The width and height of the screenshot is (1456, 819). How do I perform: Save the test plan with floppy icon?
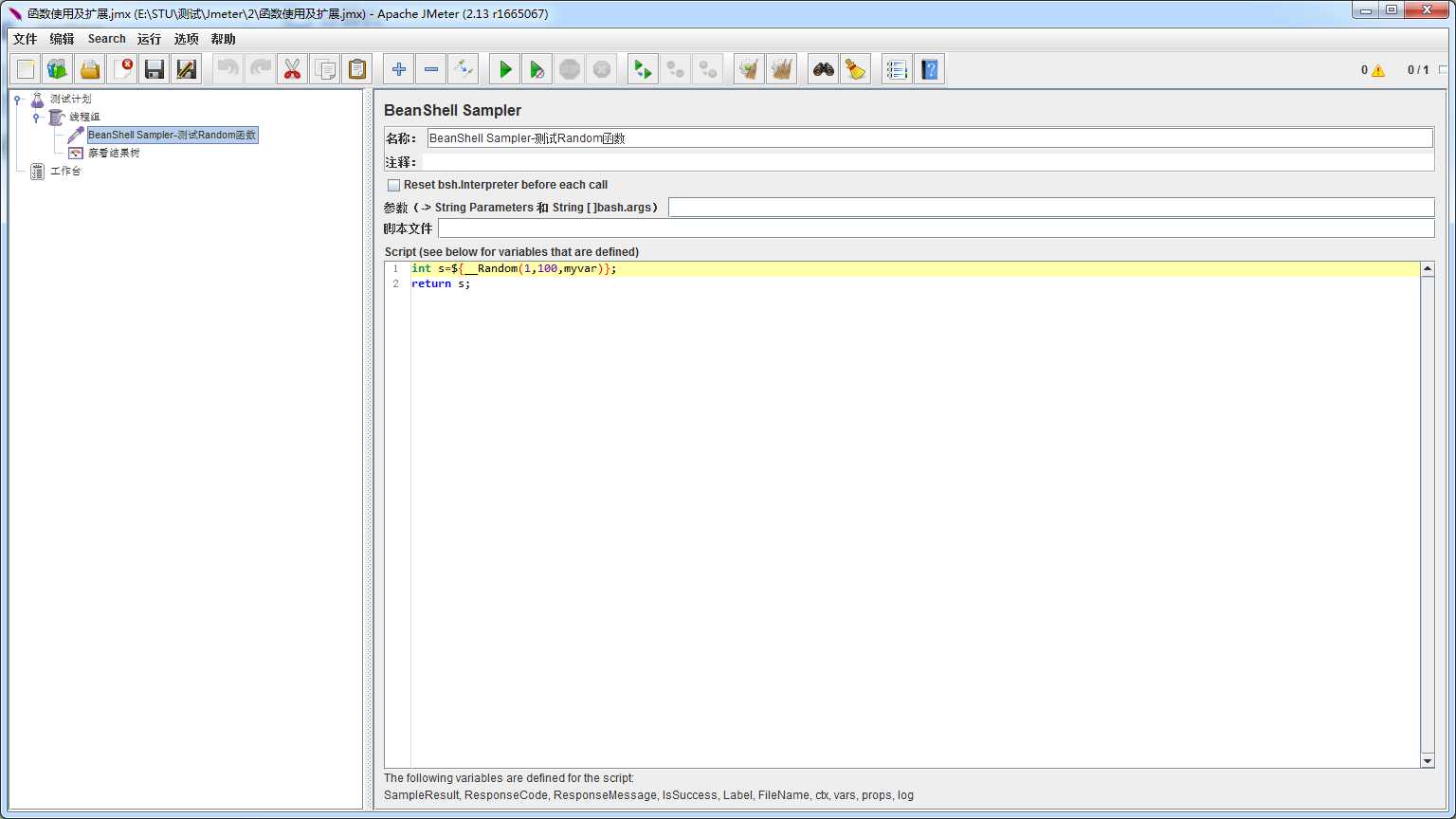(155, 69)
